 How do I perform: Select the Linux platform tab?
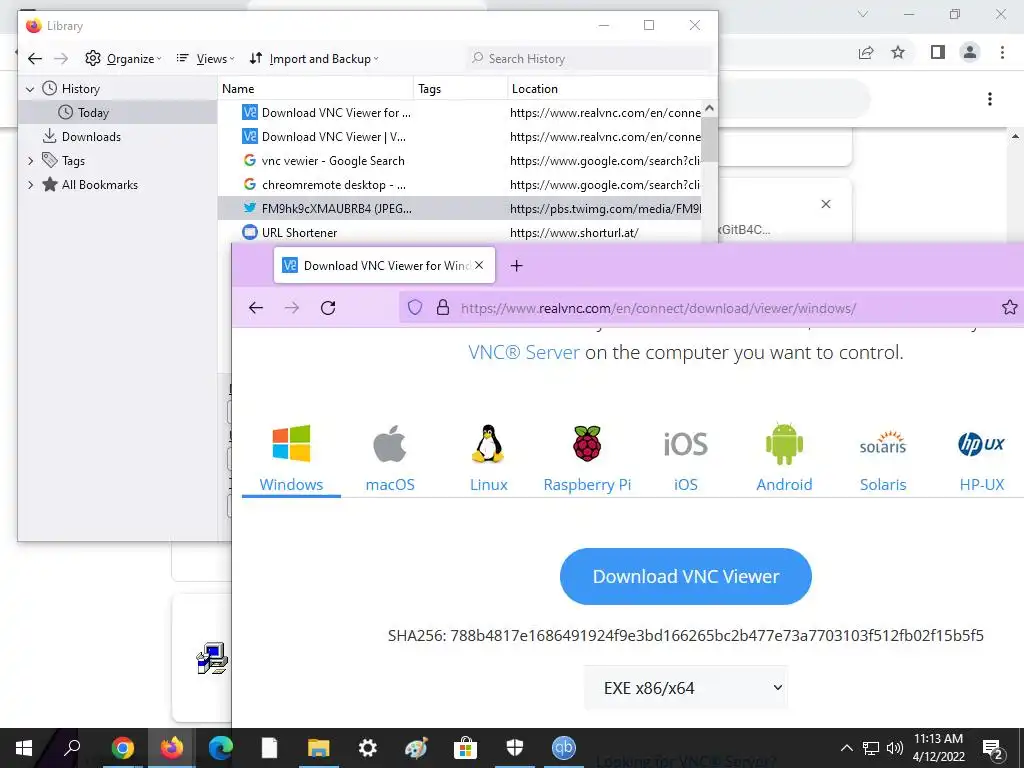point(488,458)
